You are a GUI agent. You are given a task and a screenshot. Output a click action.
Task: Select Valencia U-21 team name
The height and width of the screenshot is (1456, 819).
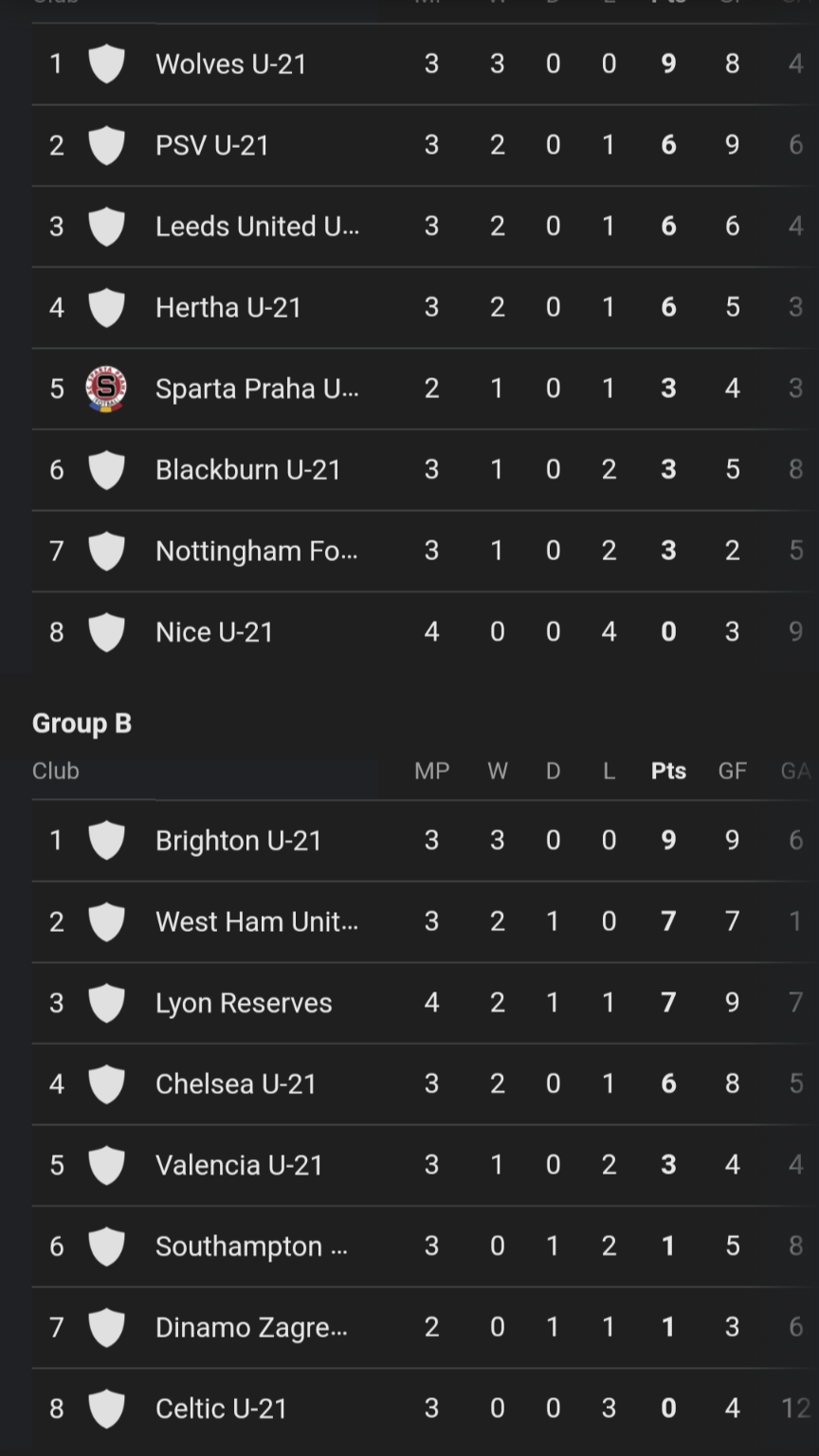coord(239,1165)
